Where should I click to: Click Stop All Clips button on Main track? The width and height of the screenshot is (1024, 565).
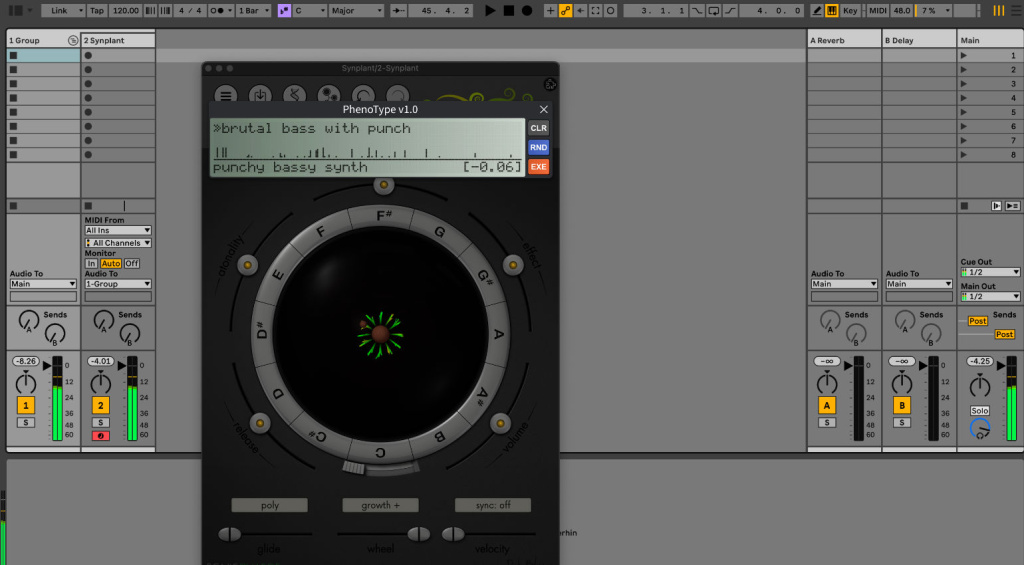coord(965,206)
